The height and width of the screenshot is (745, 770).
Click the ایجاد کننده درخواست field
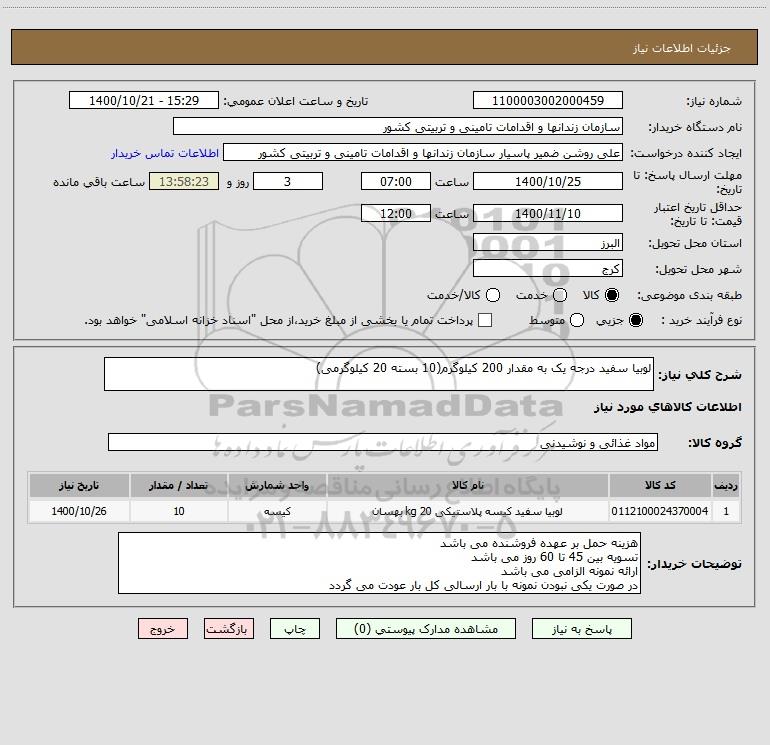point(423,153)
